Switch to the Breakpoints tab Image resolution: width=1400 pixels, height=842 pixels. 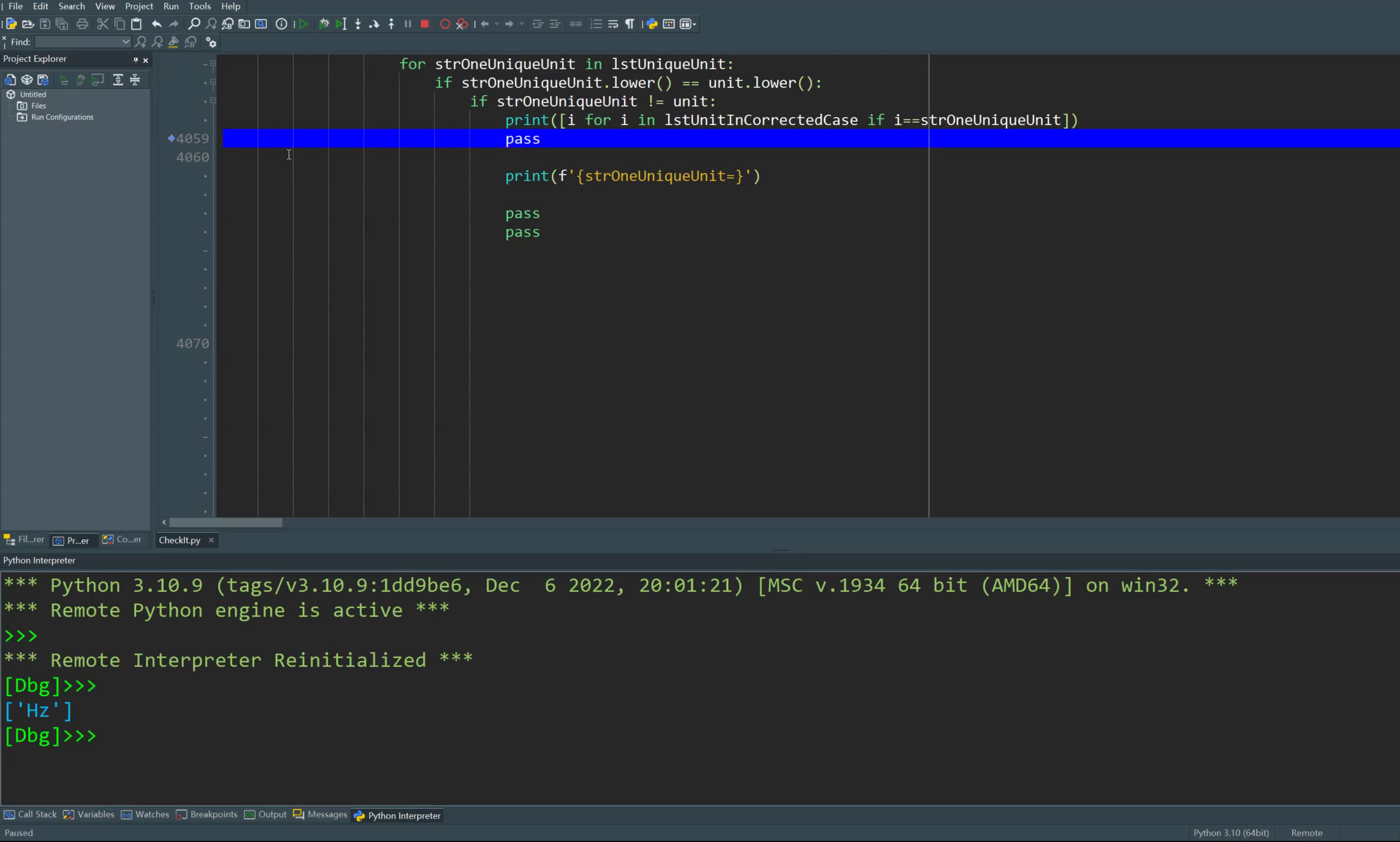(x=213, y=815)
